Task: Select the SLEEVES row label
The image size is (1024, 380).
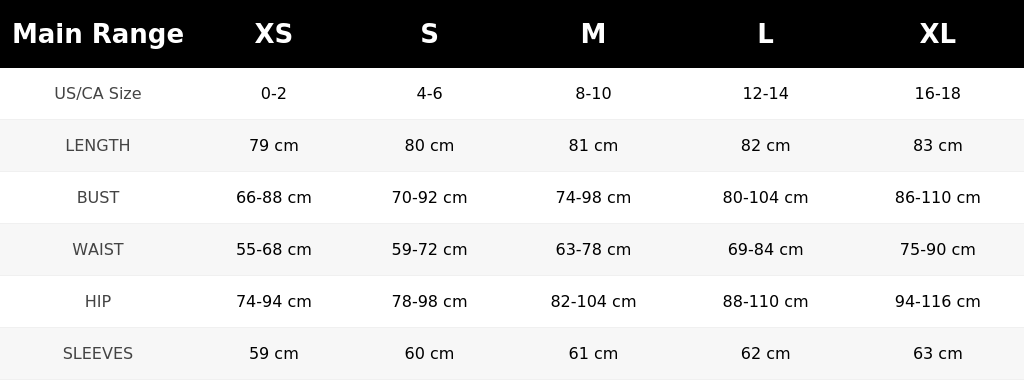Action: pos(98,353)
